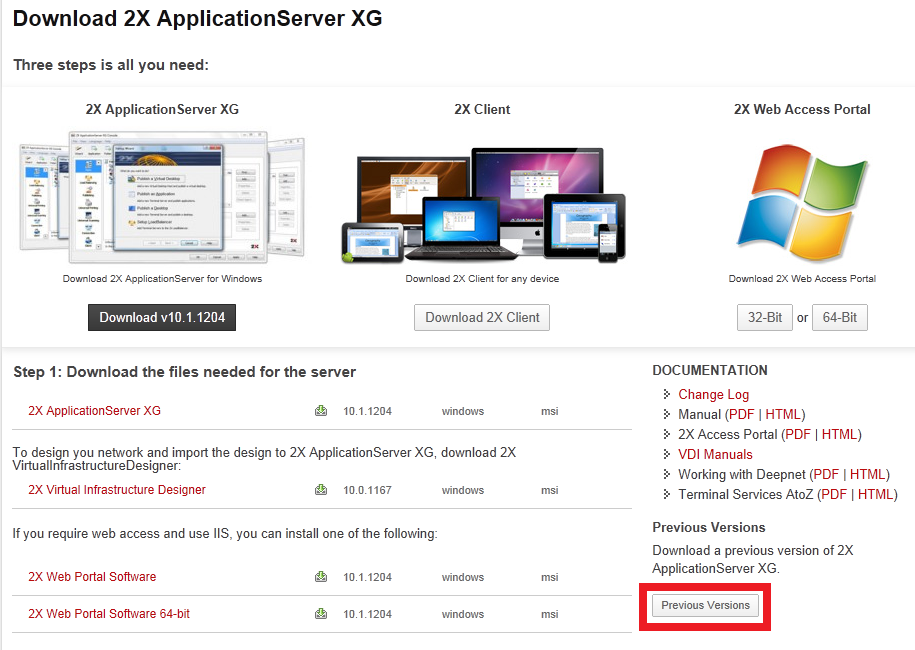
Task: Follow the 2X Web Portal Software 64-bit link
Action: click(x=109, y=614)
